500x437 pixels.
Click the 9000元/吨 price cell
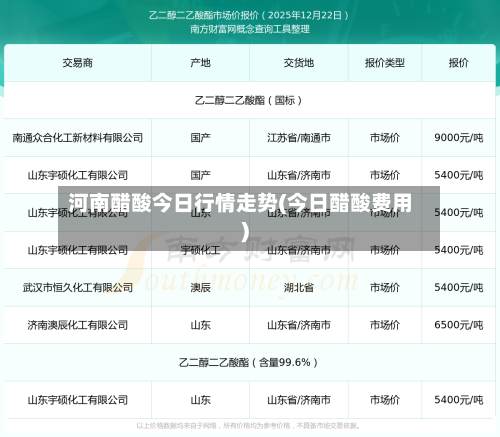pos(458,138)
